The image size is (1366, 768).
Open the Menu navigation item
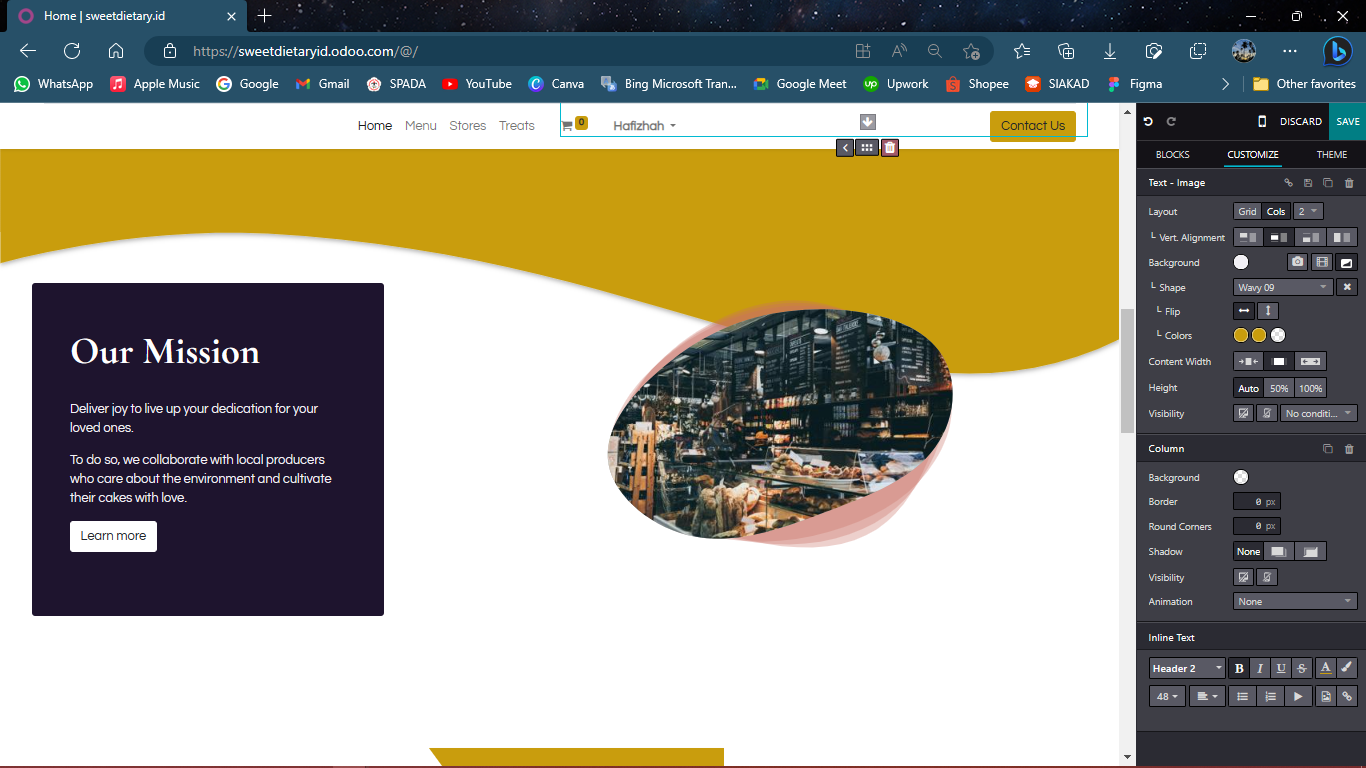point(421,126)
